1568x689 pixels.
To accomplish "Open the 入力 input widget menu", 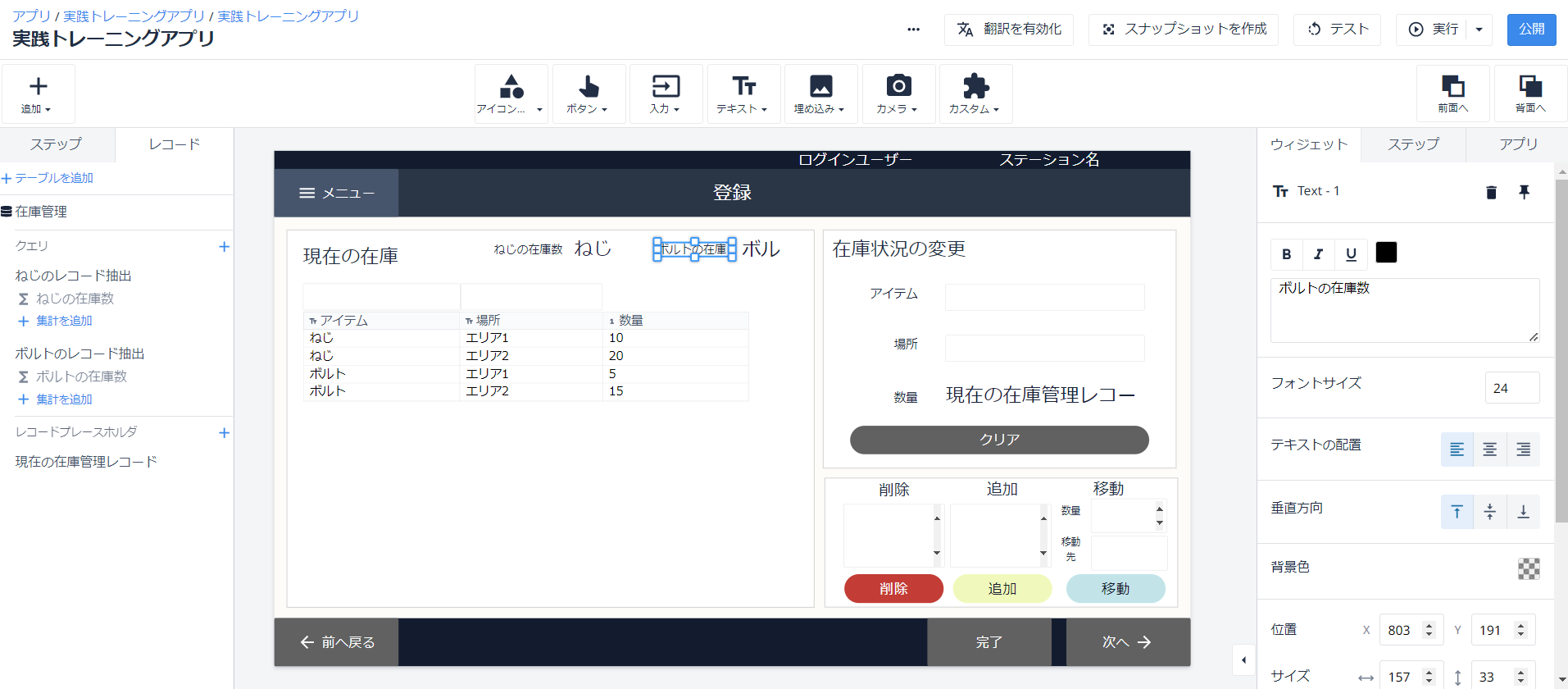I will (666, 94).
